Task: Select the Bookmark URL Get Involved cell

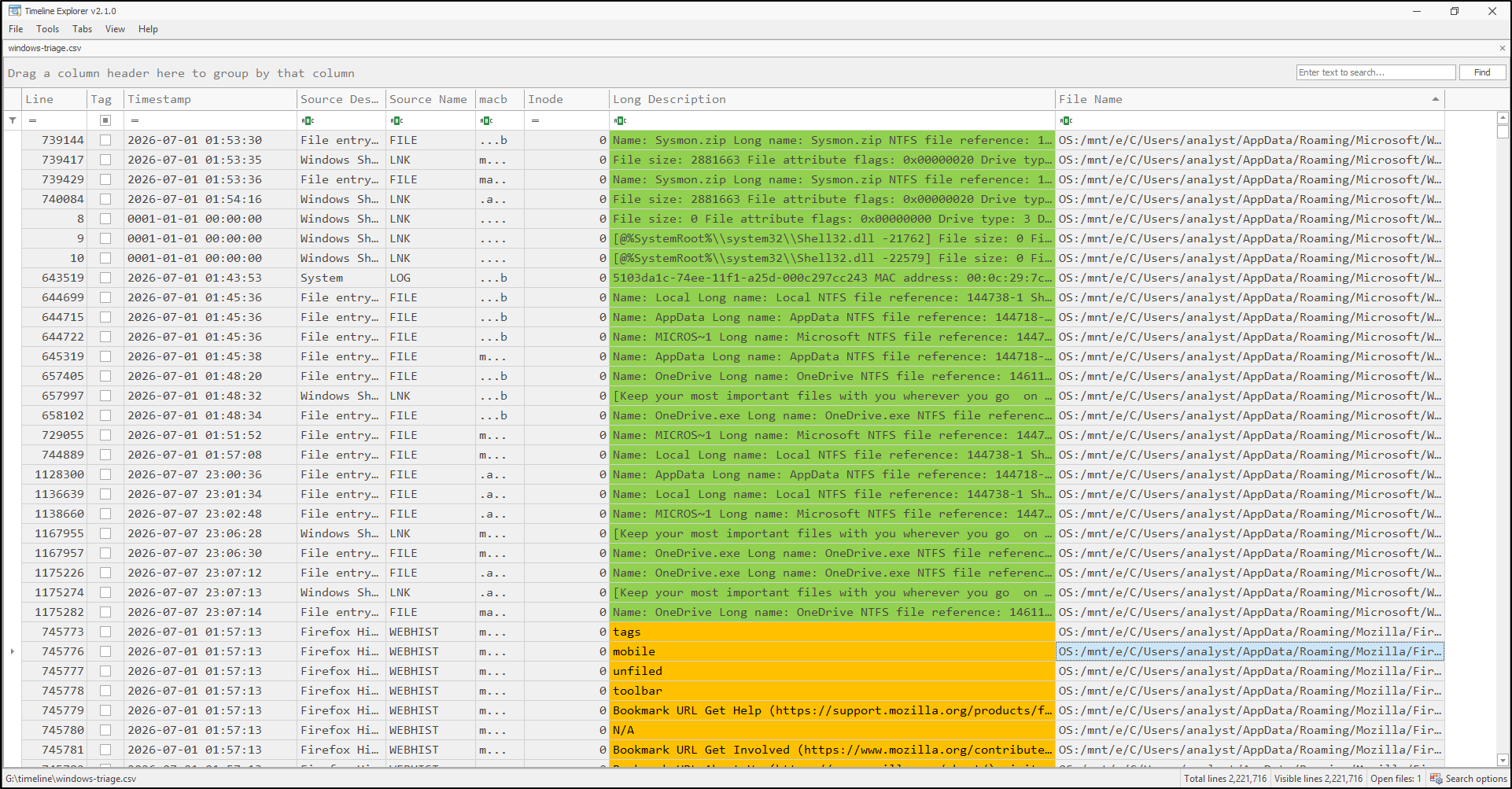Action: 832,750
